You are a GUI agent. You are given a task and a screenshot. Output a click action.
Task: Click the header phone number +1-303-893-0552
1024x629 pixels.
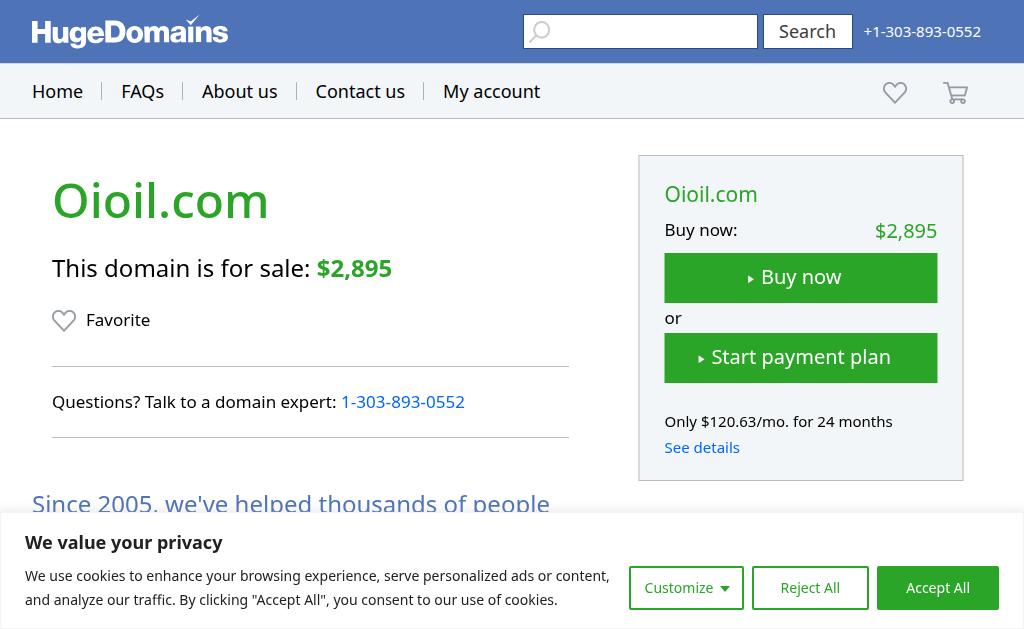pyautogui.click(x=921, y=32)
